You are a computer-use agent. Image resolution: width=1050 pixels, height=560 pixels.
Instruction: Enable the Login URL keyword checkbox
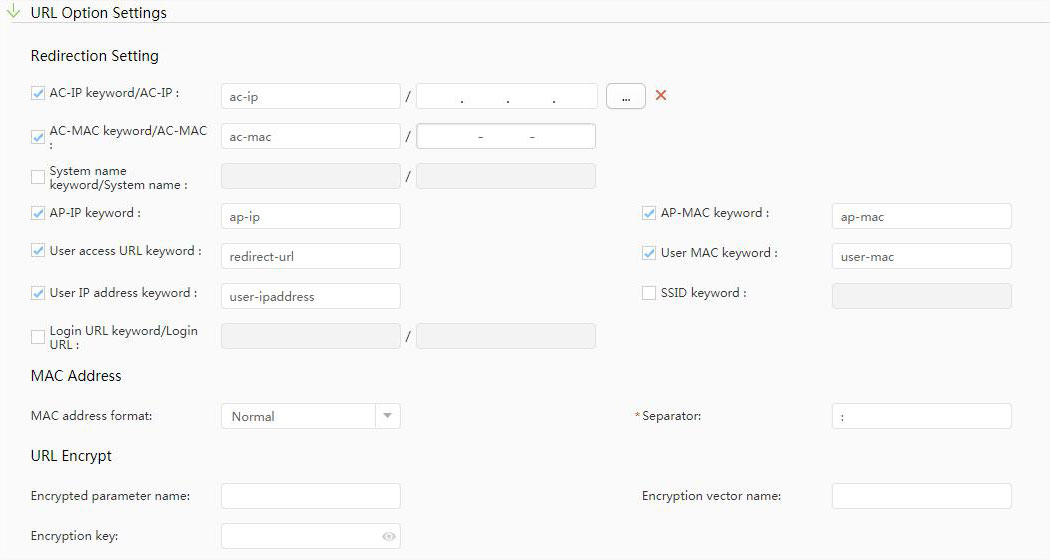38,337
